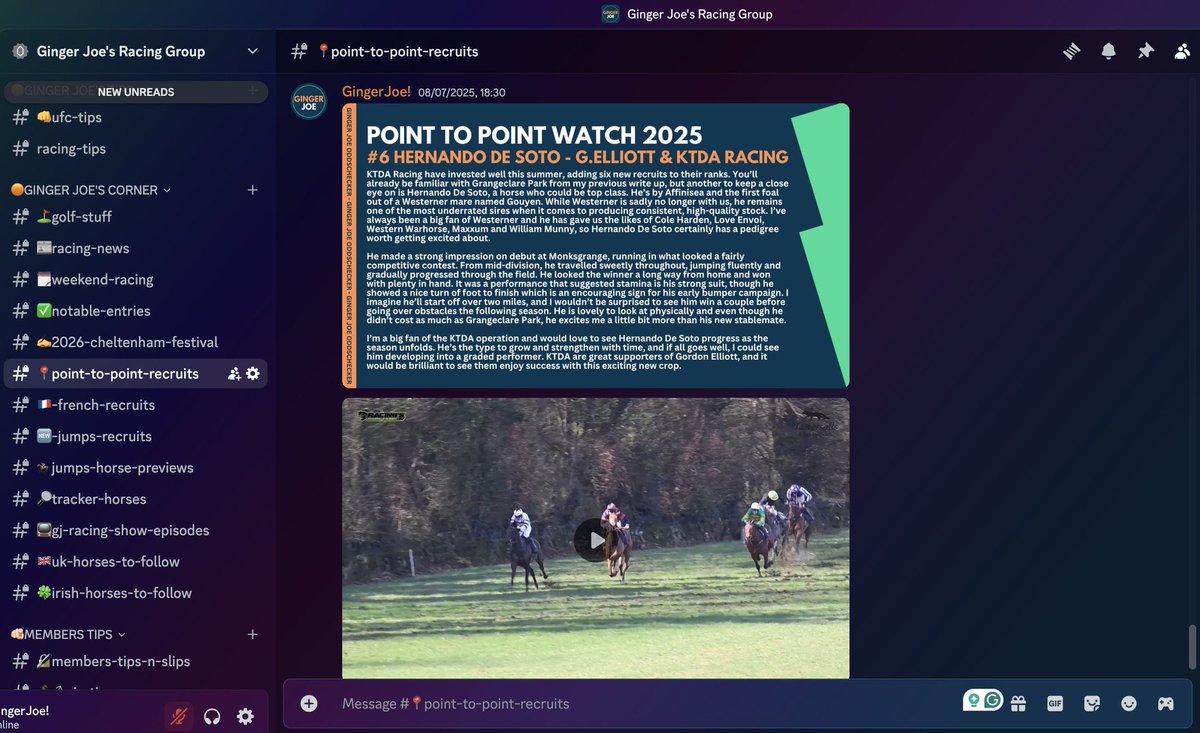The height and width of the screenshot is (733, 1200).
Task: Click the Ginger Joe logo in title bar
Action: 612,14
